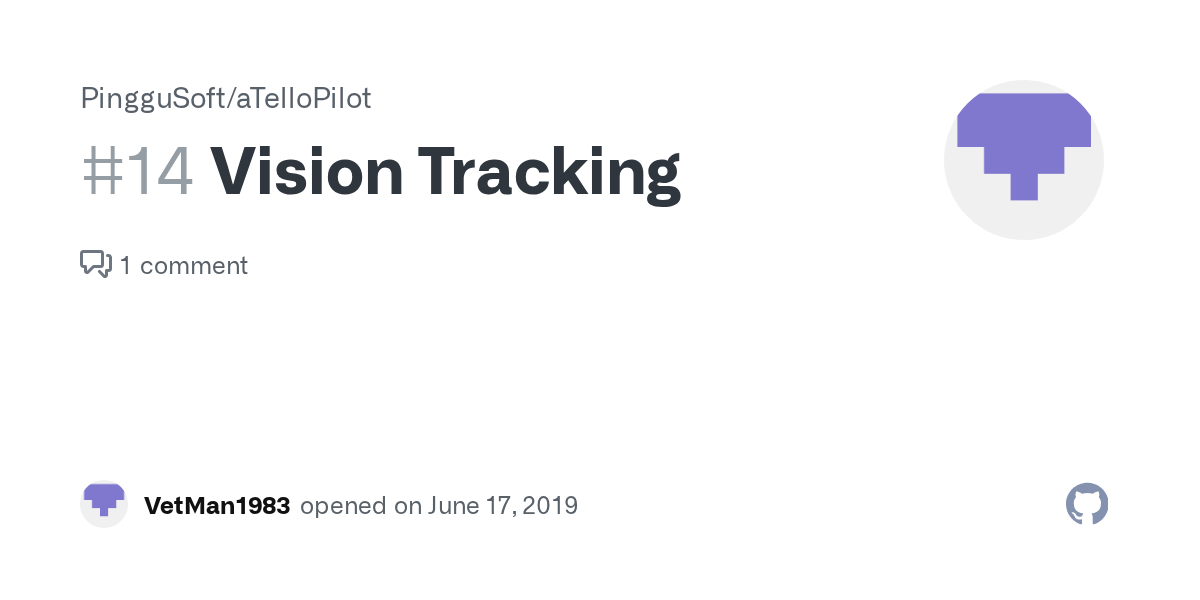The height and width of the screenshot is (600, 1200).
Task: Click the GitHub Octocat logo
Action: (1087, 505)
